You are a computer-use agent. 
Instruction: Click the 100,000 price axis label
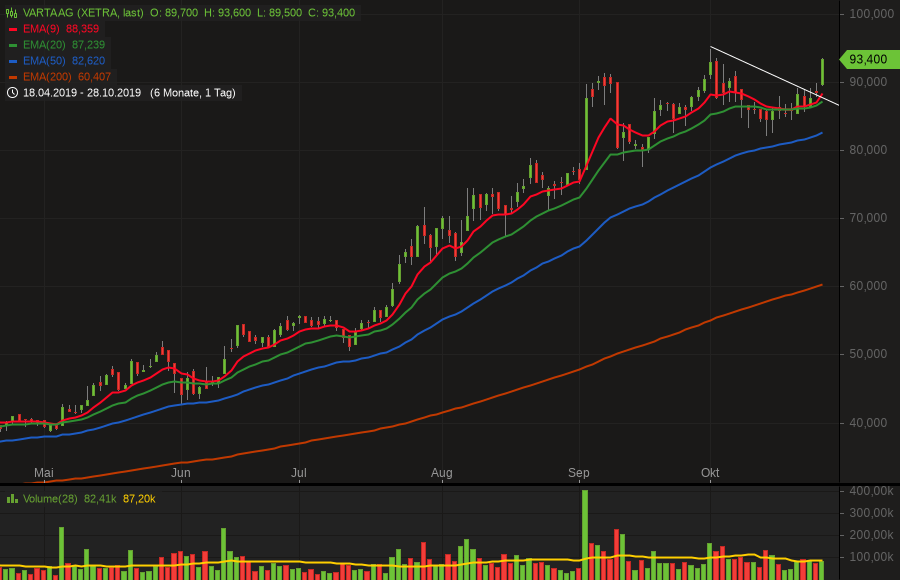(x=871, y=14)
